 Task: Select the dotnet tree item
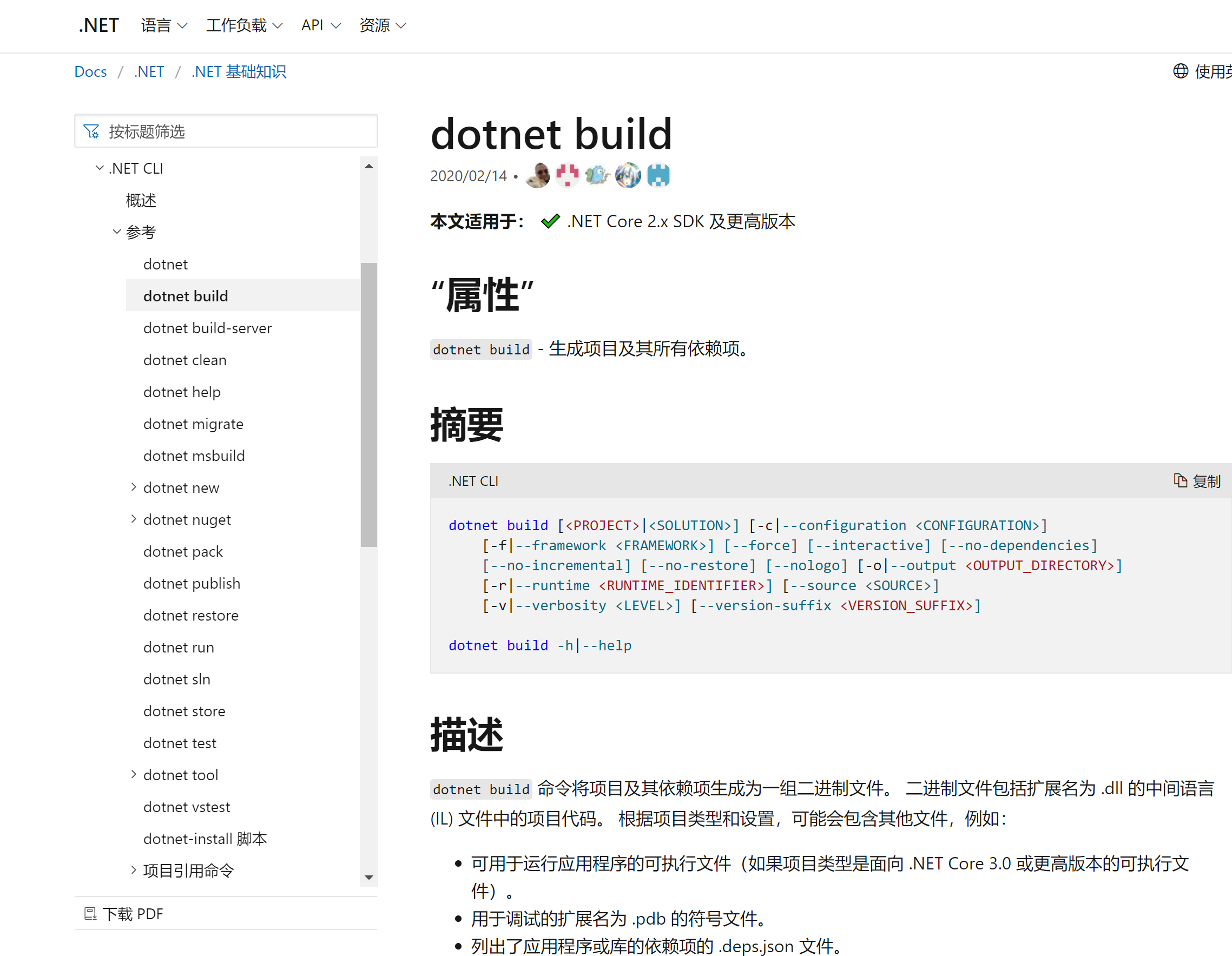(165, 264)
